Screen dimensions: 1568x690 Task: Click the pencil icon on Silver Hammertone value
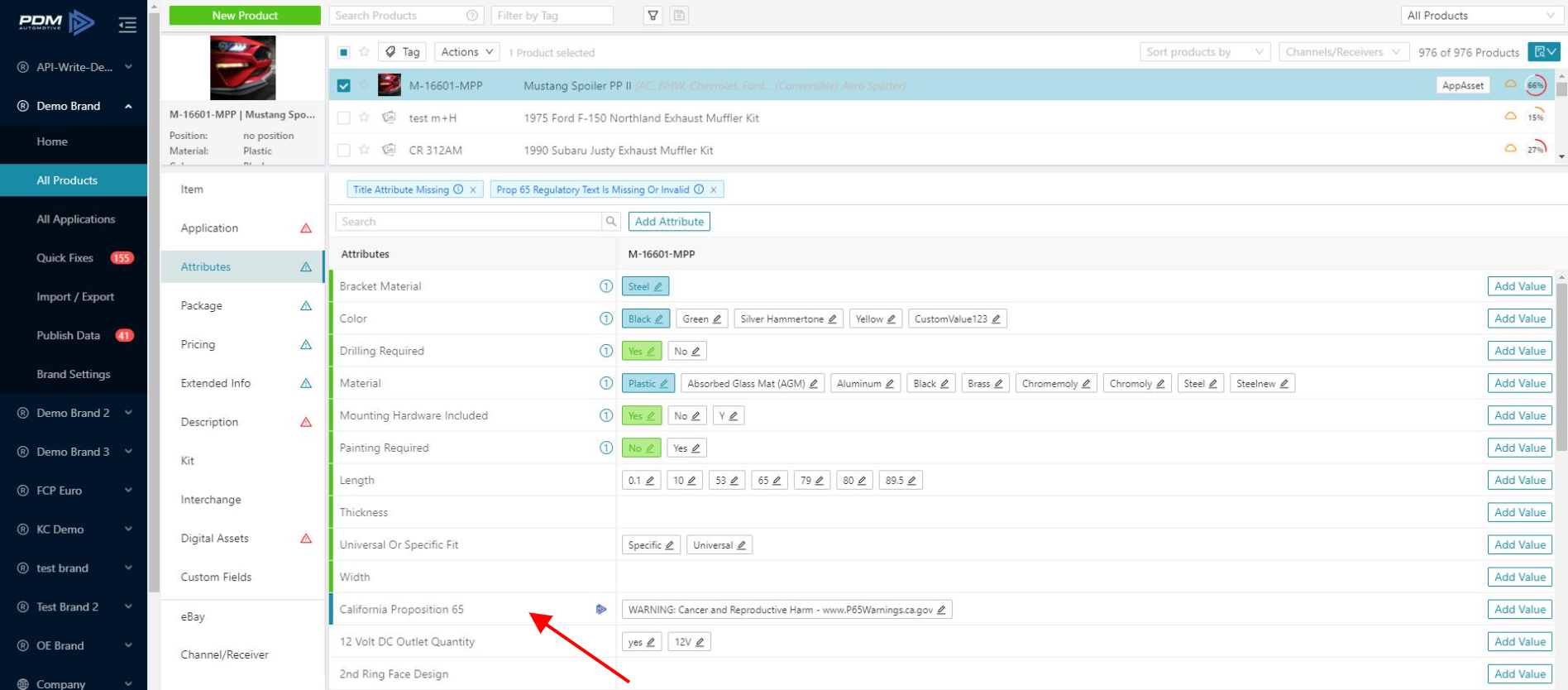point(832,319)
